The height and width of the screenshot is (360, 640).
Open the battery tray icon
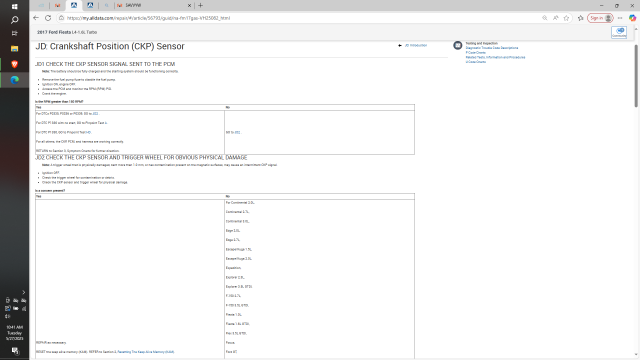16,309
